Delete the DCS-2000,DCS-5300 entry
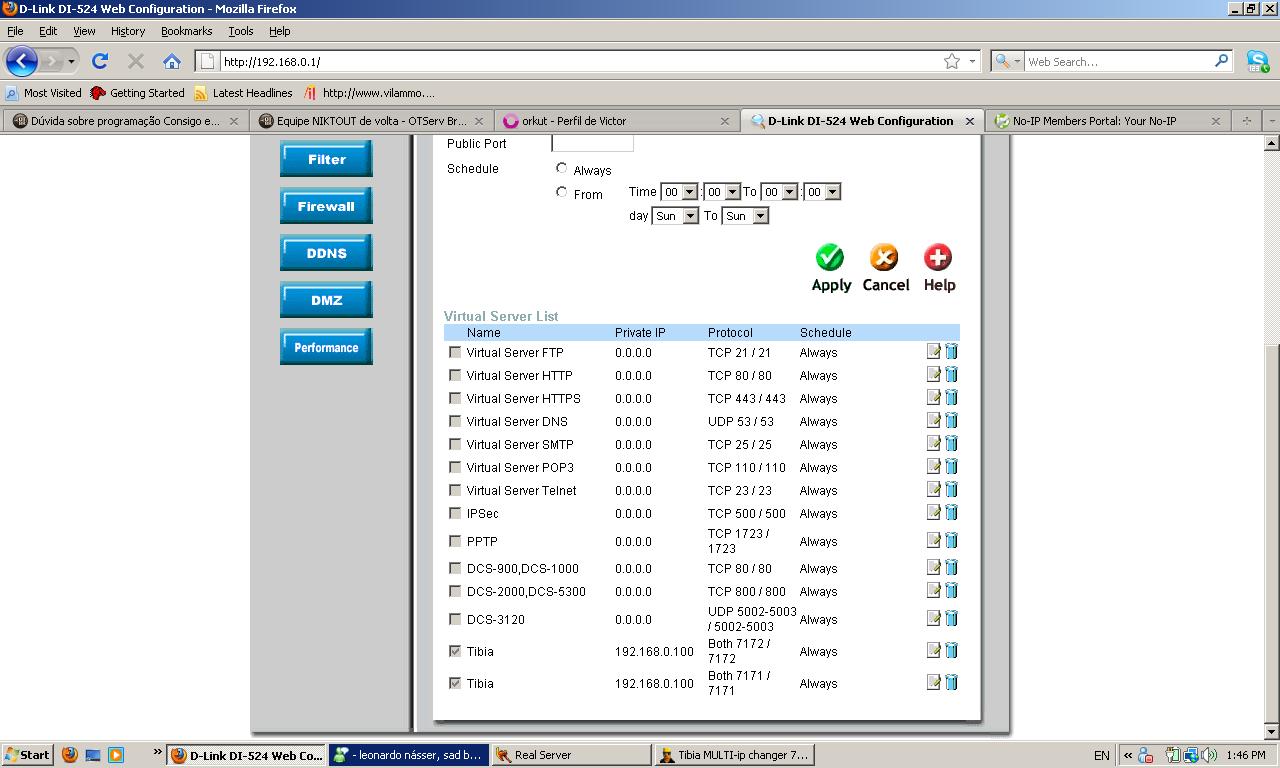Image resolution: width=1280 pixels, height=768 pixels. coord(951,590)
